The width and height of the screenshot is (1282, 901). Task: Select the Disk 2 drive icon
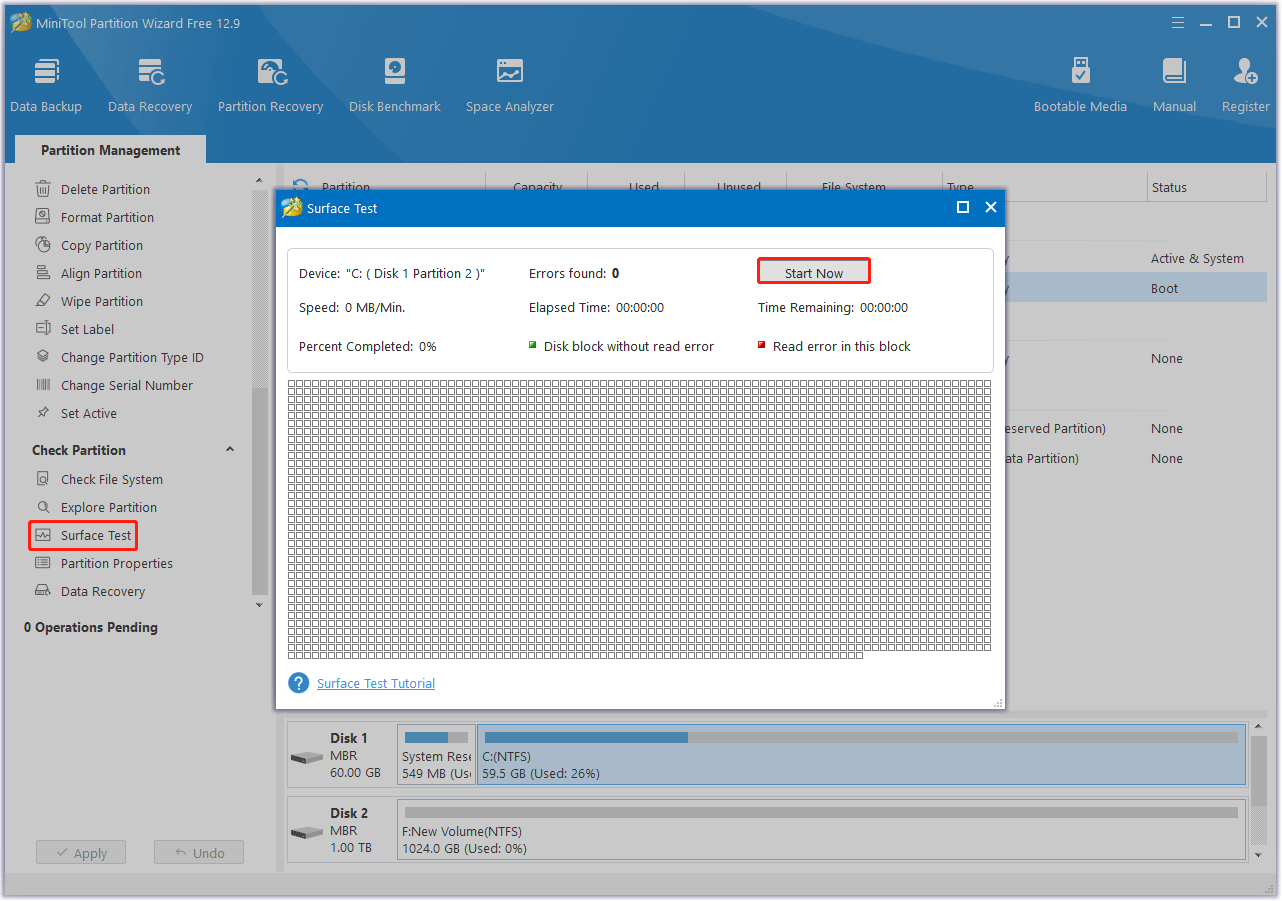(307, 832)
